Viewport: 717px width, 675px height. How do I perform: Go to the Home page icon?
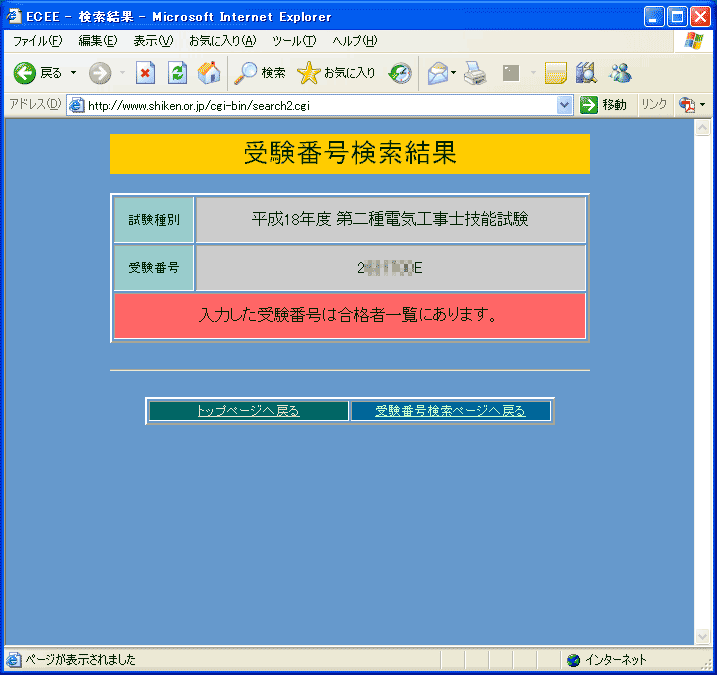pyautogui.click(x=209, y=73)
